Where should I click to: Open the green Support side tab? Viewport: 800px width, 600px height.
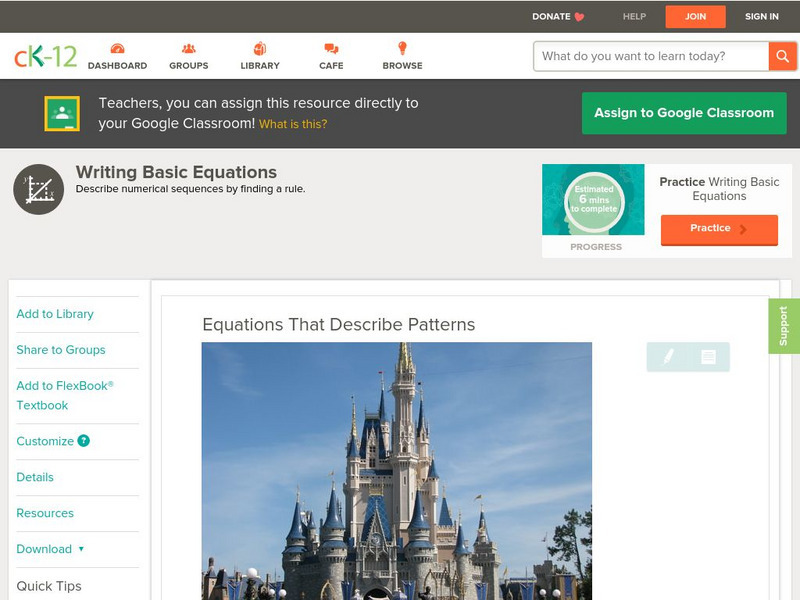pyautogui.click(x=784, y=326)
